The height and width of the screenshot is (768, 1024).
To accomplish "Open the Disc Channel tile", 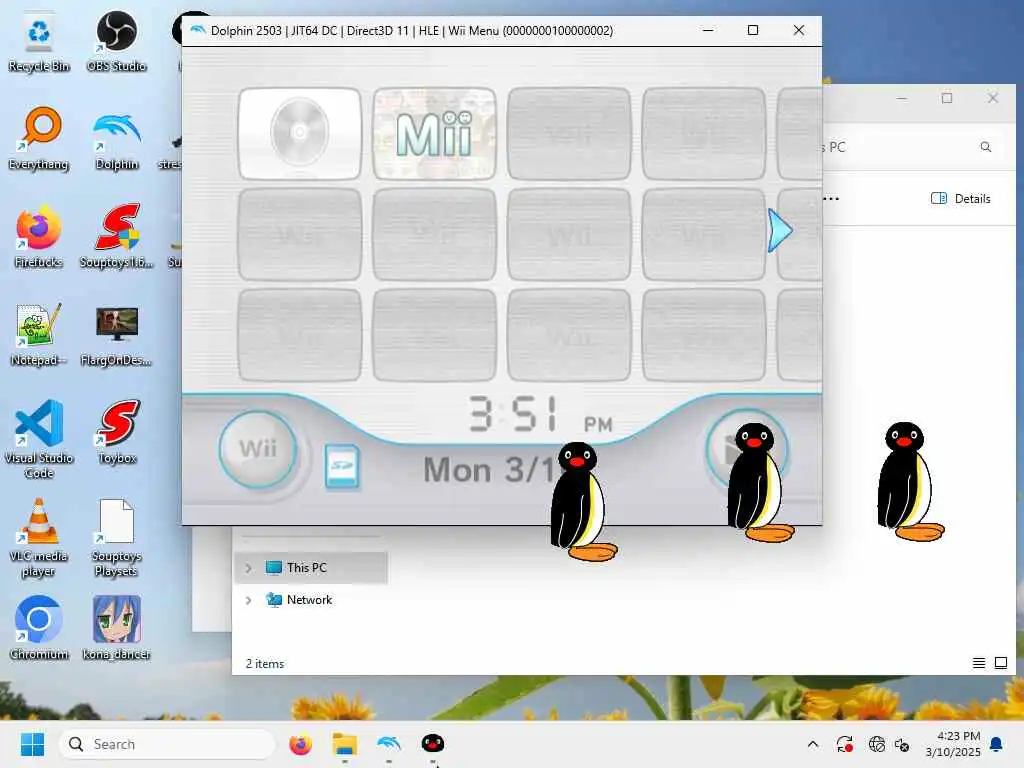I will 300,133.
